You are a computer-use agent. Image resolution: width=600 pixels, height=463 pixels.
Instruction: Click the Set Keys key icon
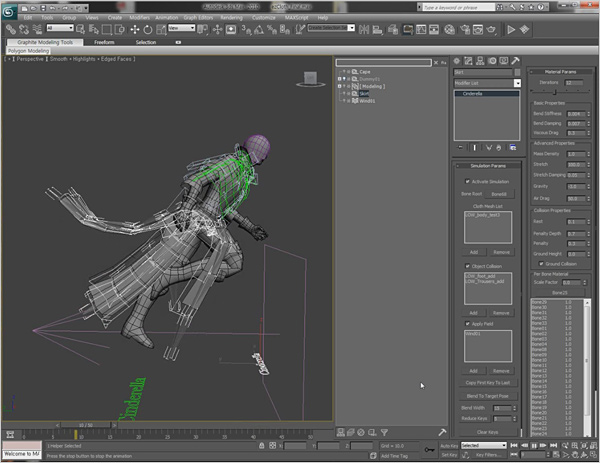coord(429,450)
